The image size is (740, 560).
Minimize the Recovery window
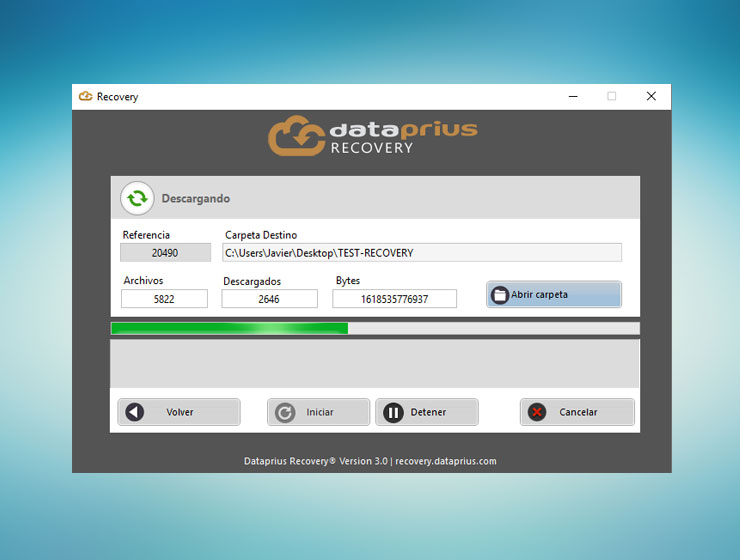coord(573,96)
